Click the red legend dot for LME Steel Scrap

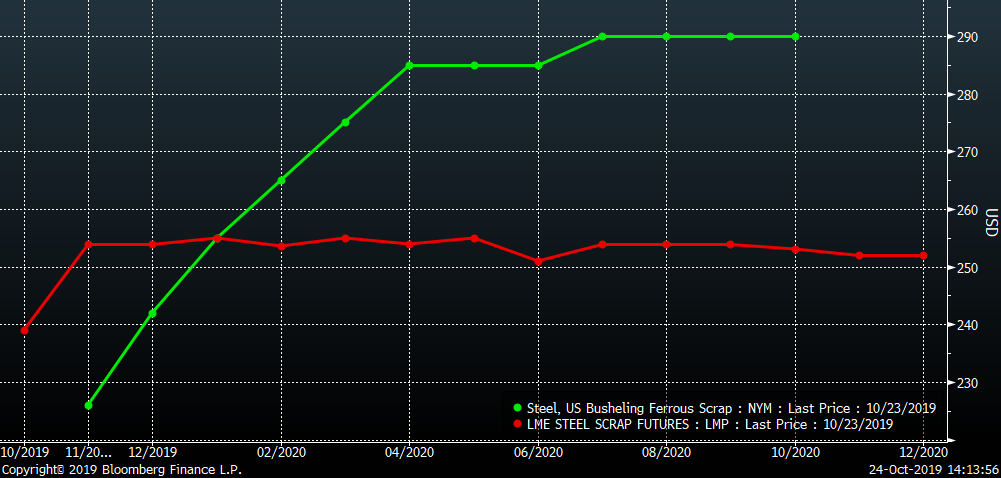[517, 424]
